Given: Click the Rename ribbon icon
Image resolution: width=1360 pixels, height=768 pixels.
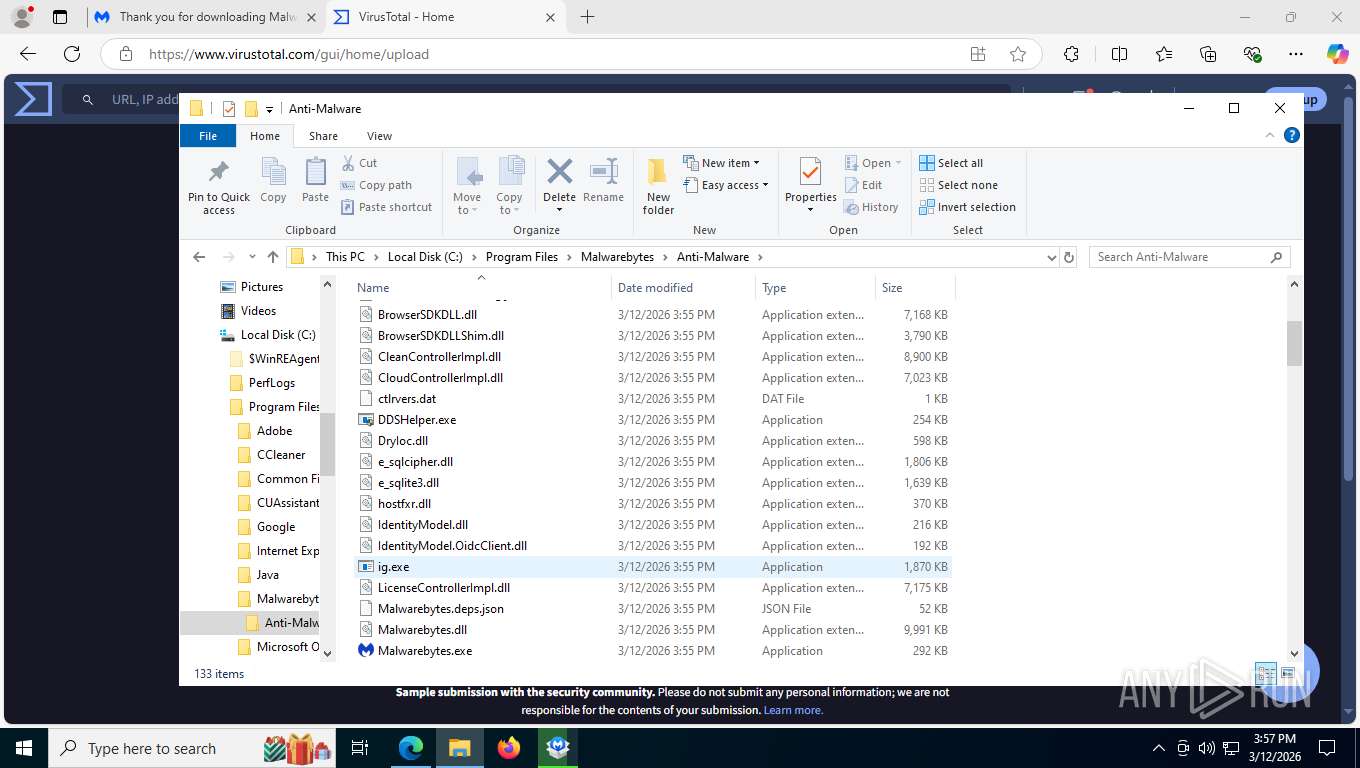Looking at the screenshot, I should 603,181.
